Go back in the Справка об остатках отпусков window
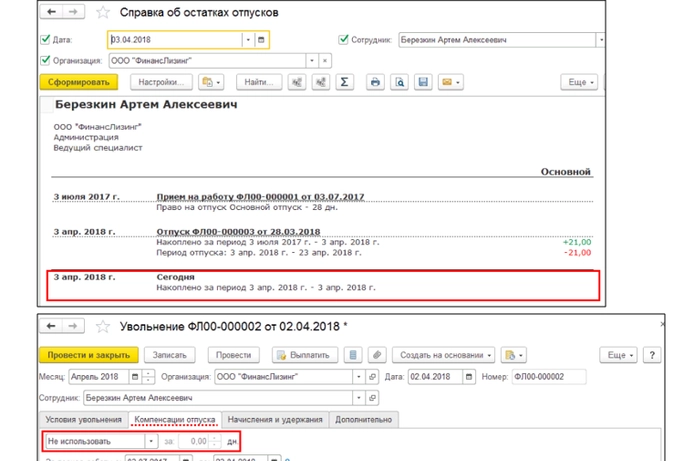 pyautogui.click(x=52, y=12)
